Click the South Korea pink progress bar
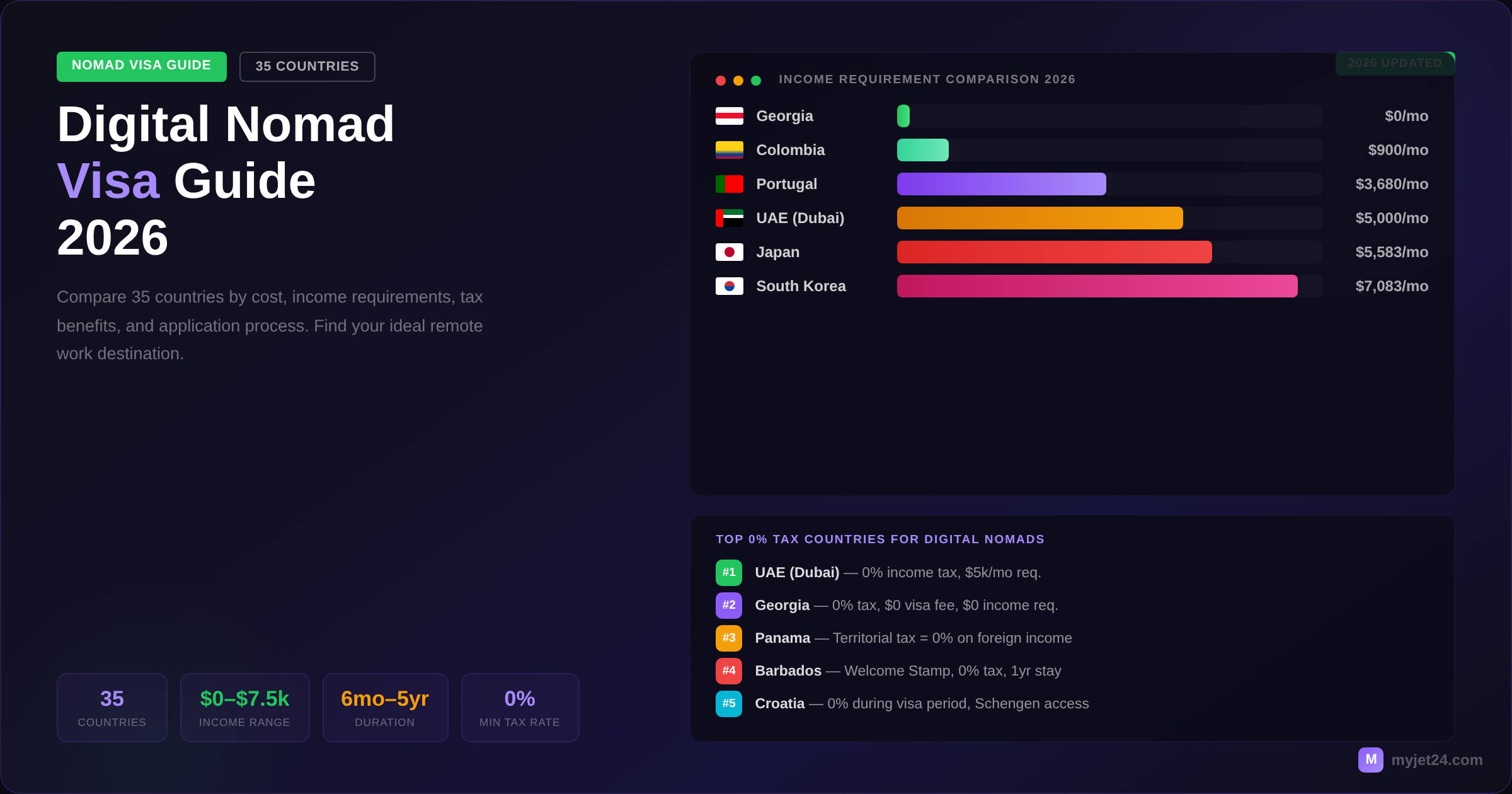 (1096, 286)
